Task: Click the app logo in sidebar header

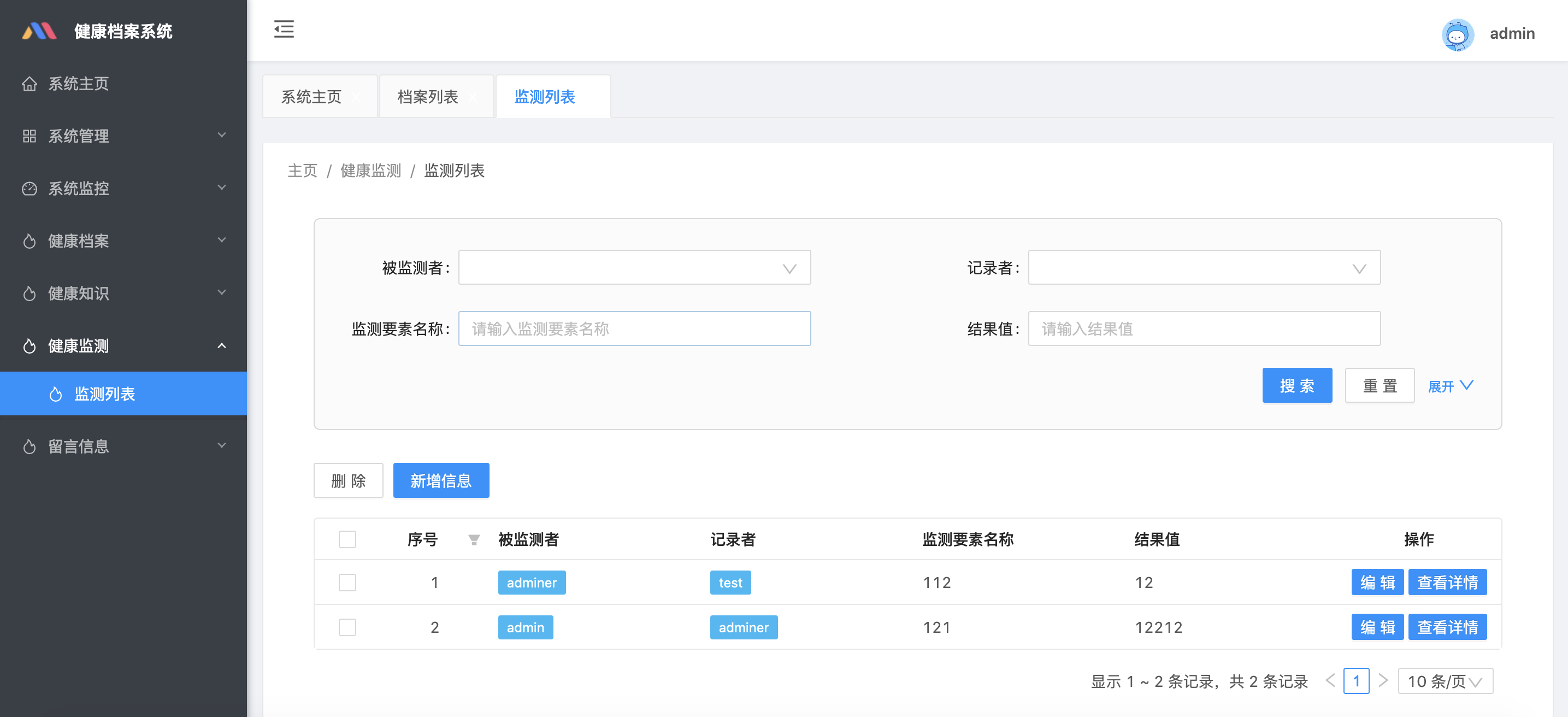Action: coord(39,31)
